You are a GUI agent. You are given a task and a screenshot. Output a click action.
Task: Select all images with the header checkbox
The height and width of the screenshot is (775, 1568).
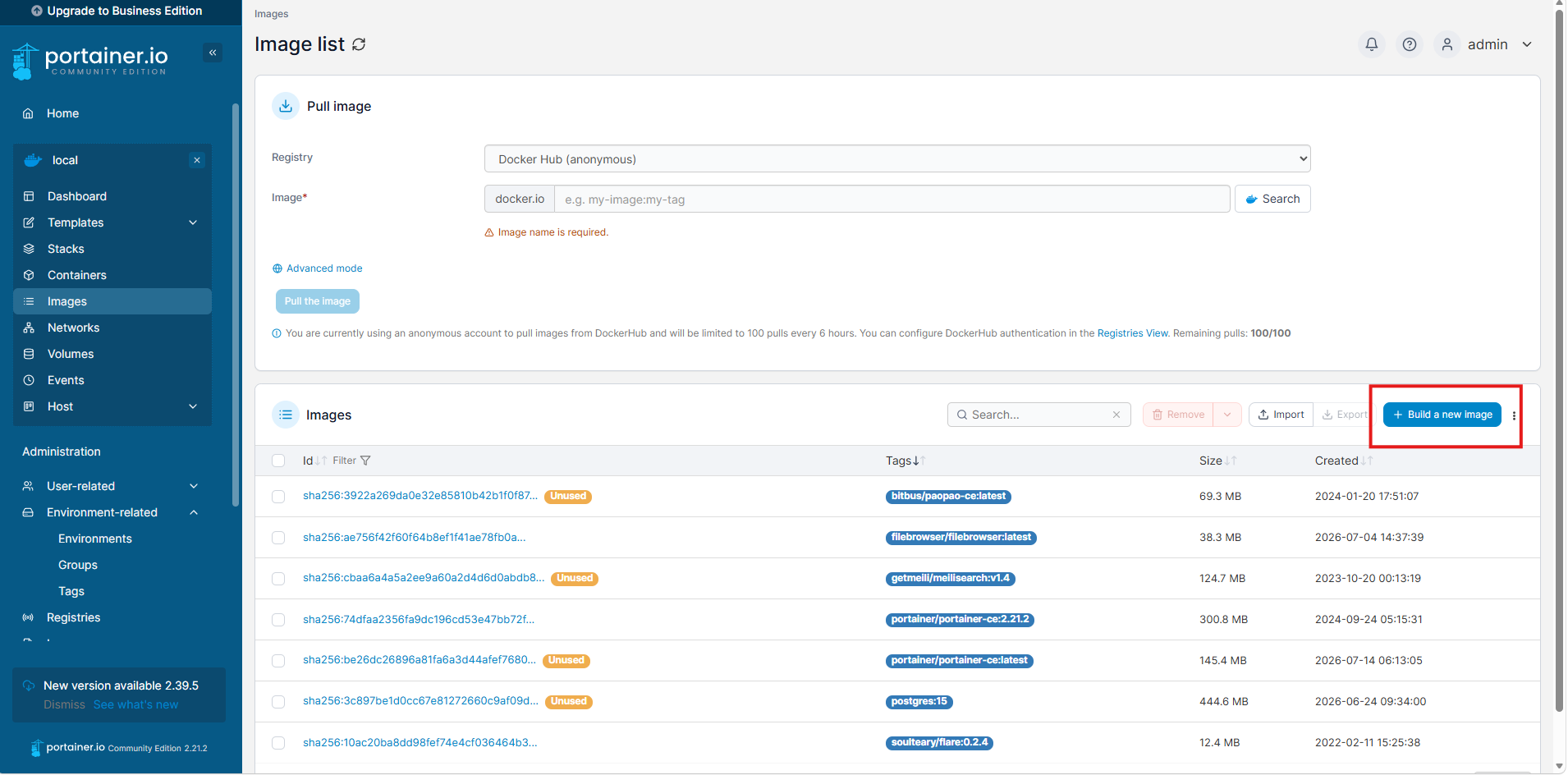[278, 461]
